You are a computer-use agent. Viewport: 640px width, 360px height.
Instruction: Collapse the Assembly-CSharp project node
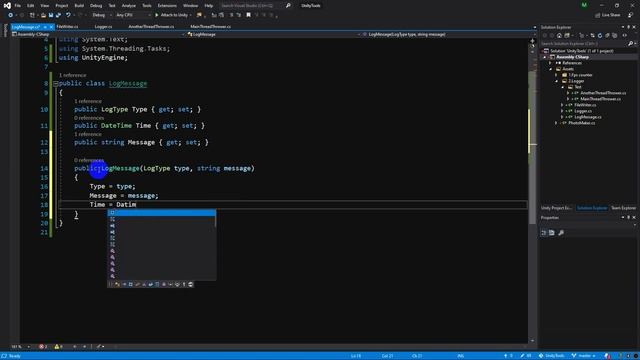[x=544, y=57]
